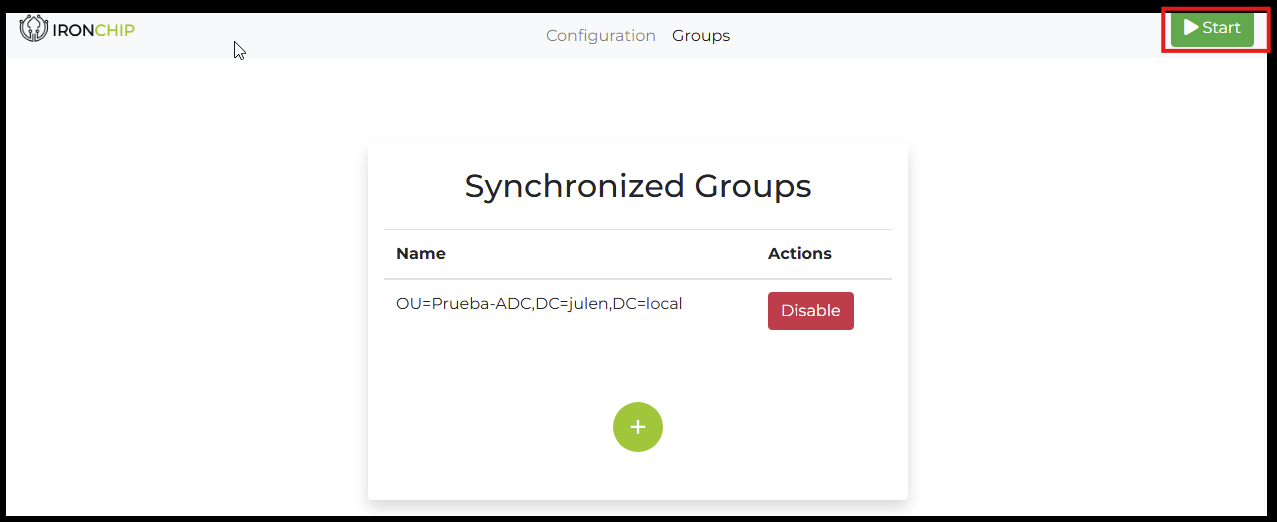1277x522 pixels.
Task: Open the Configuration tab
Action: (600, 36)
